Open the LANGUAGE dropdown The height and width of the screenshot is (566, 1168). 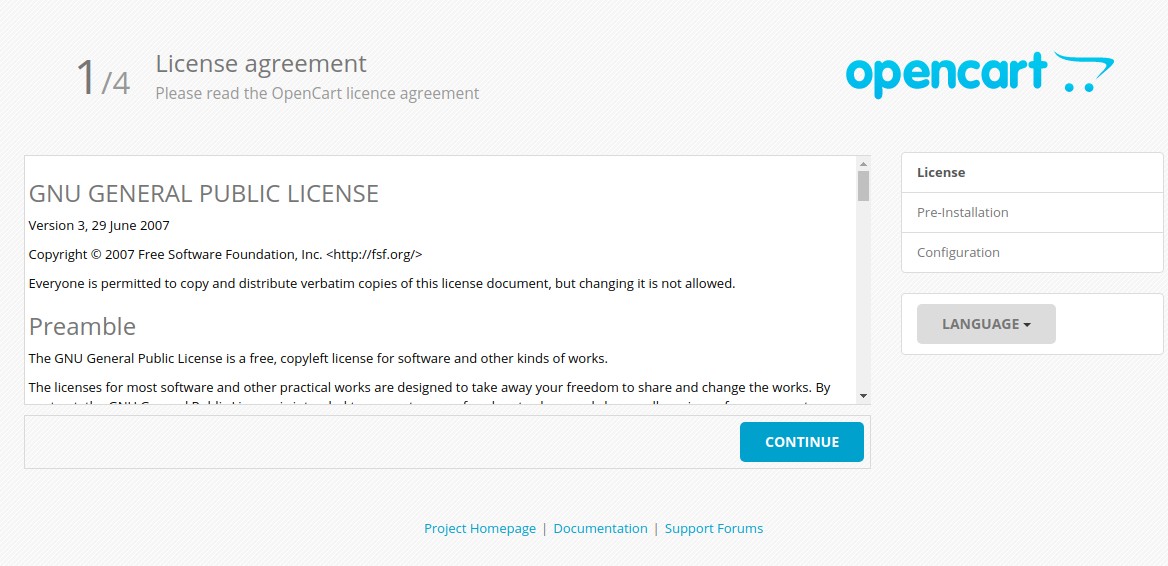[x=986, y=324]
